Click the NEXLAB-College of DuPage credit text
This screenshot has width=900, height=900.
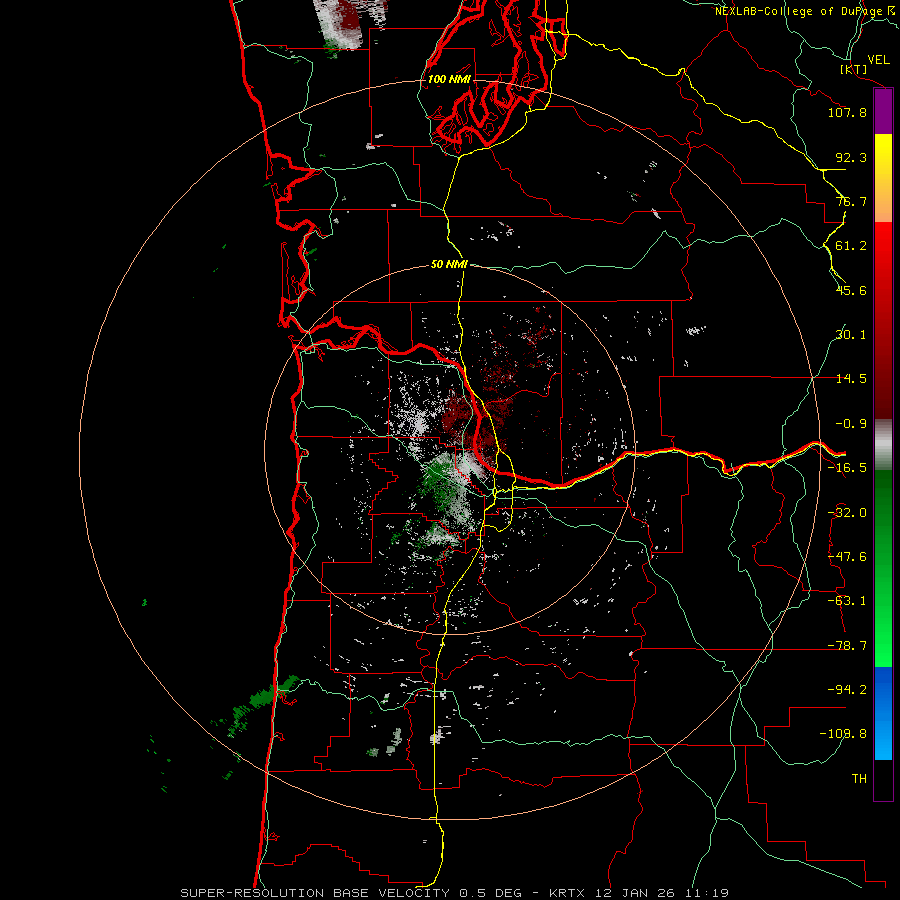(804, 11)
